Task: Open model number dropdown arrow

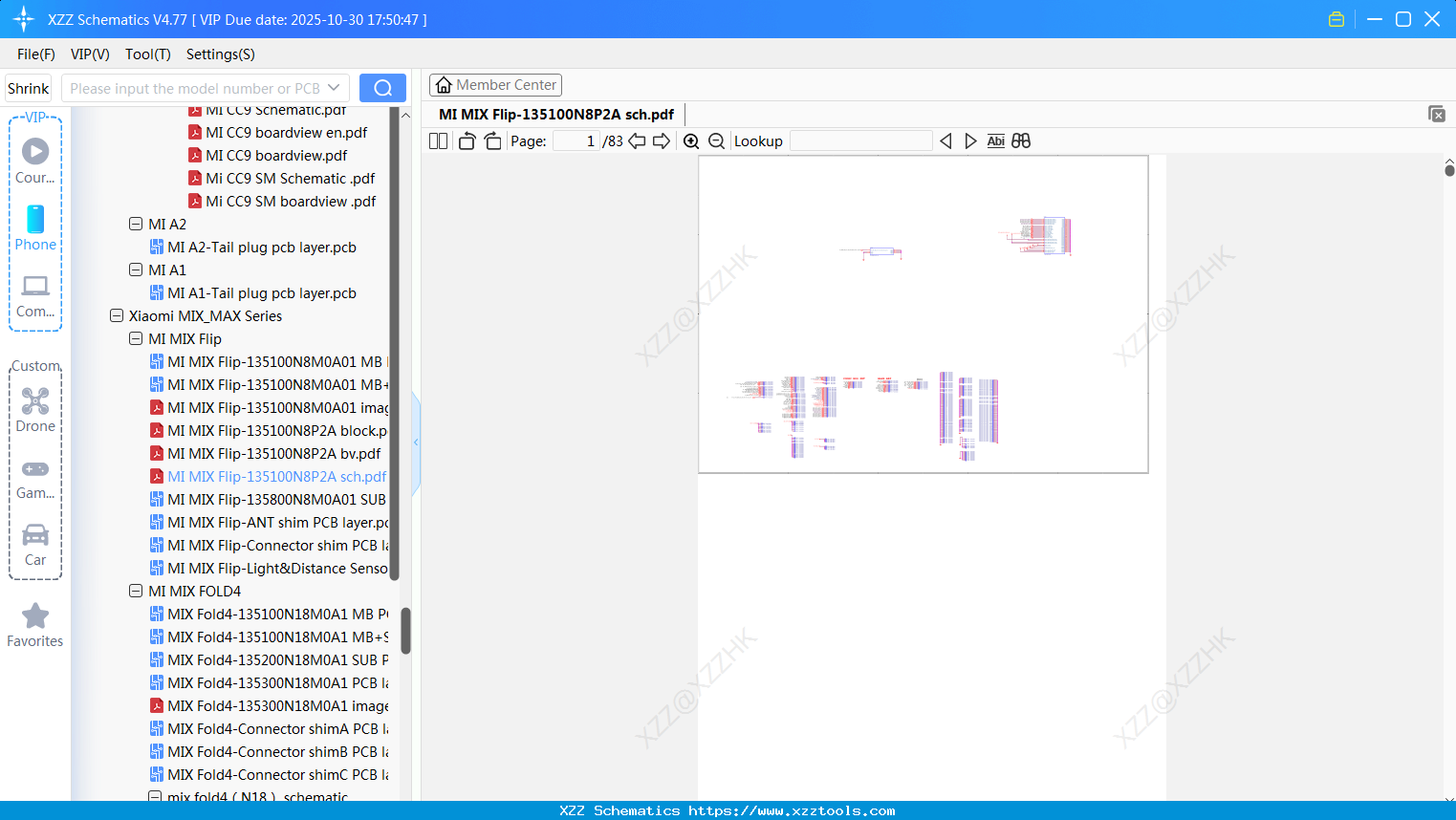Action: (334, 88)
